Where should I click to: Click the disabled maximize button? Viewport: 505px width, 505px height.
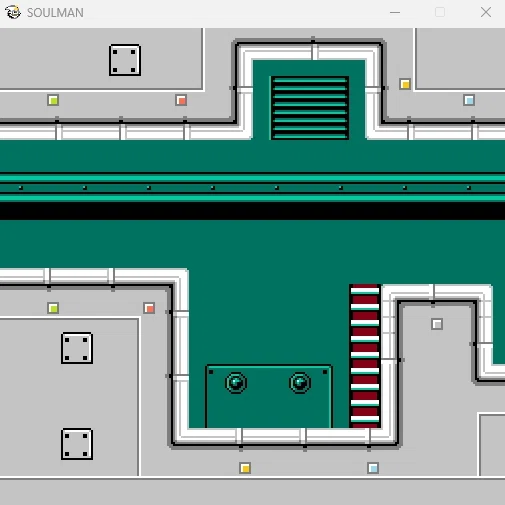[440, 13]
